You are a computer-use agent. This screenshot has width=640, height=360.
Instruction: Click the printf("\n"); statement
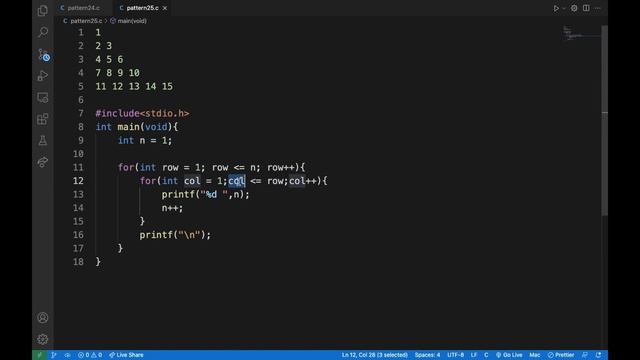pyautogui.click(x=175, y=235)
